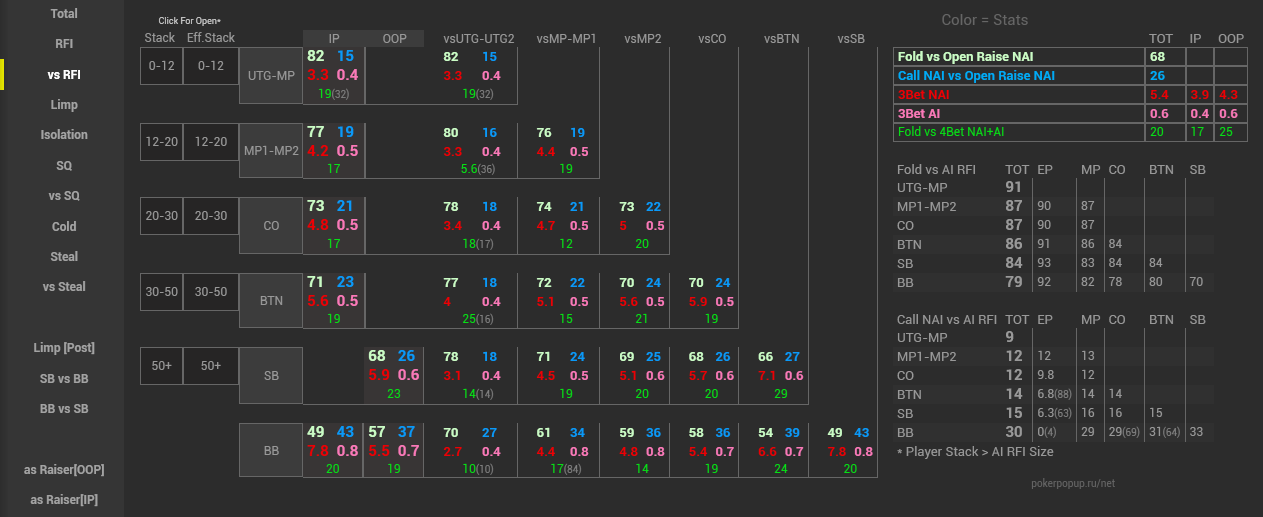Screen dimensions: 1263x517
Task: Open the Total stats tab
Action: pos(64,14)
